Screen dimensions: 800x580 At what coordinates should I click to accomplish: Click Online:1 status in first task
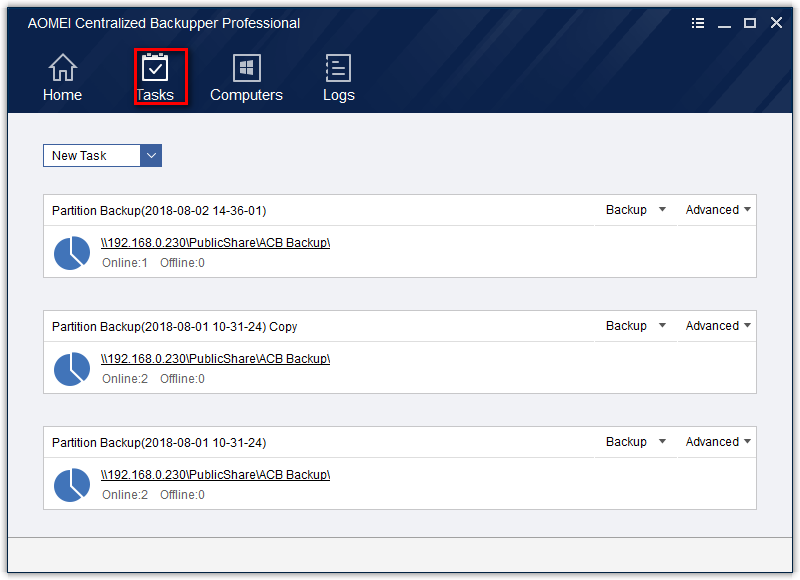125,263
